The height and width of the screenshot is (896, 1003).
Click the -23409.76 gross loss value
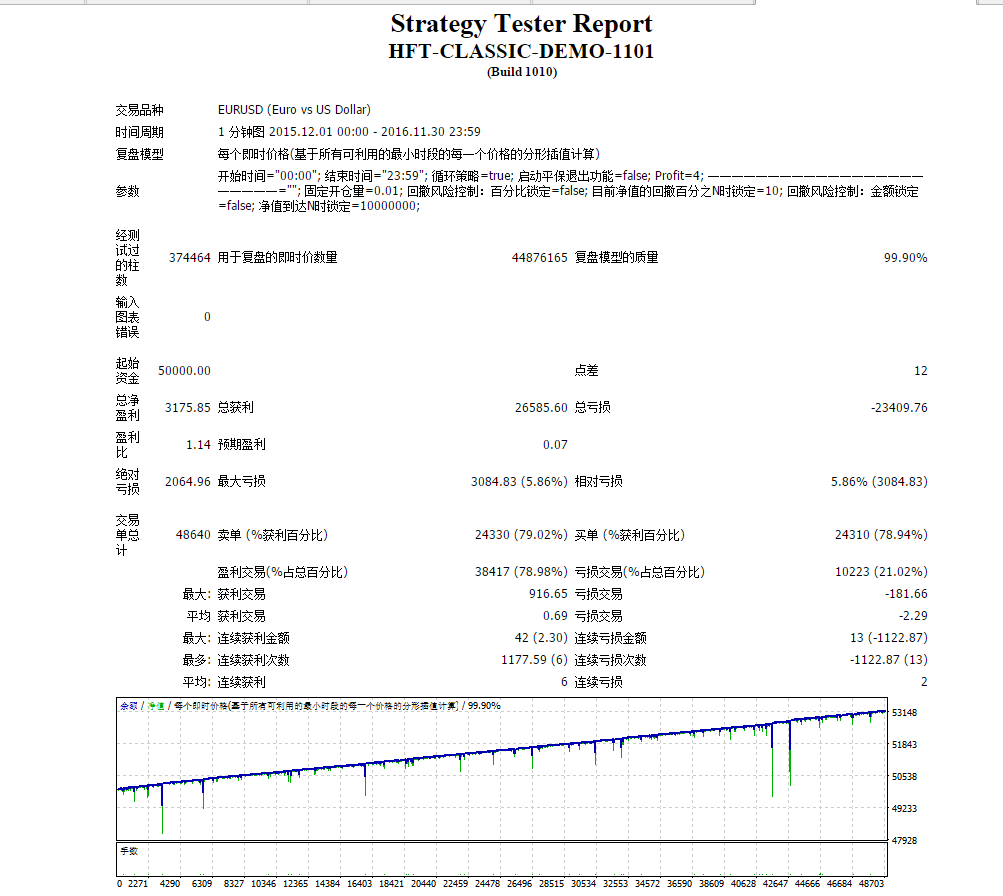[x=899, y=408]
